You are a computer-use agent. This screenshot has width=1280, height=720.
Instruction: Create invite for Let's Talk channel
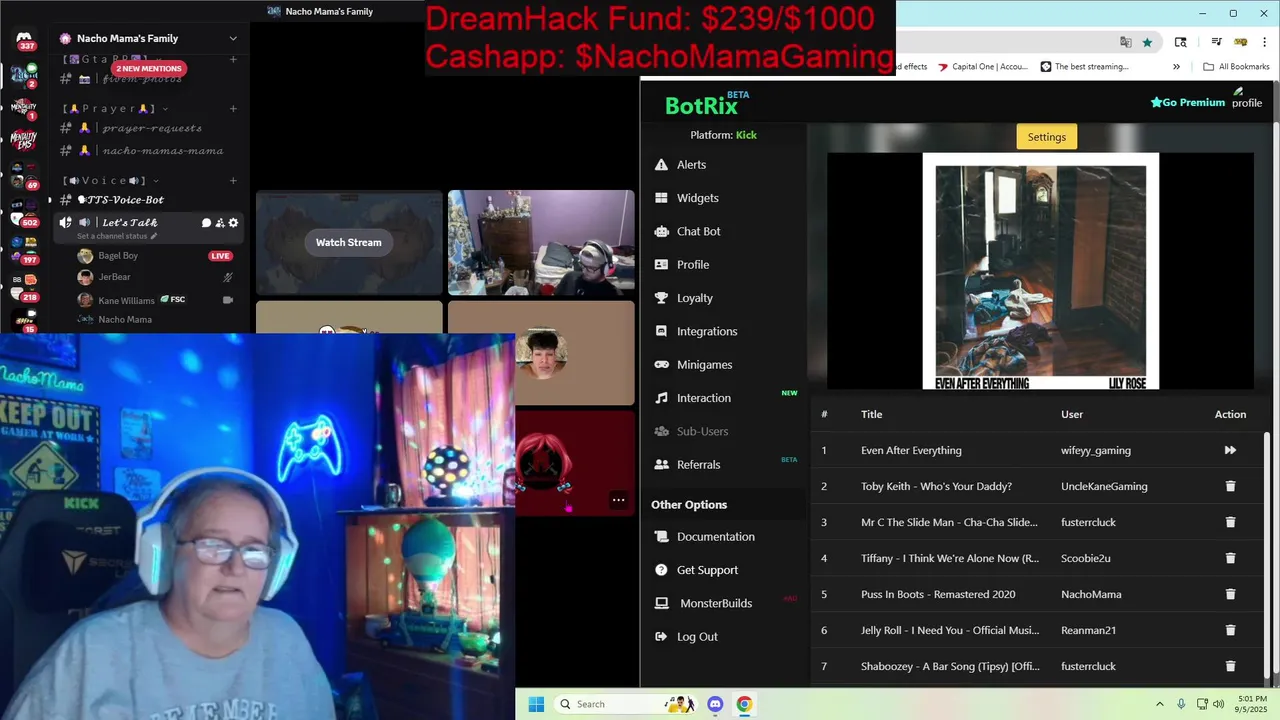[220, 223]
